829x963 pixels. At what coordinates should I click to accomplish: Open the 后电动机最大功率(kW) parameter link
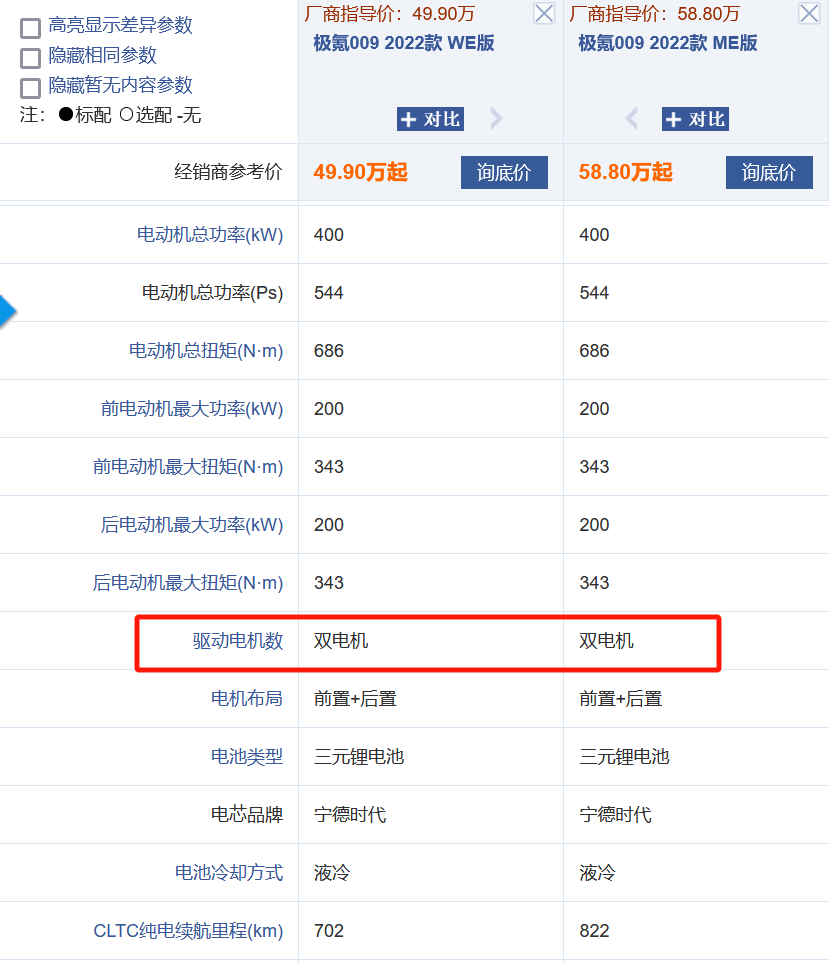pyautogui.click(x=192, y=524)
